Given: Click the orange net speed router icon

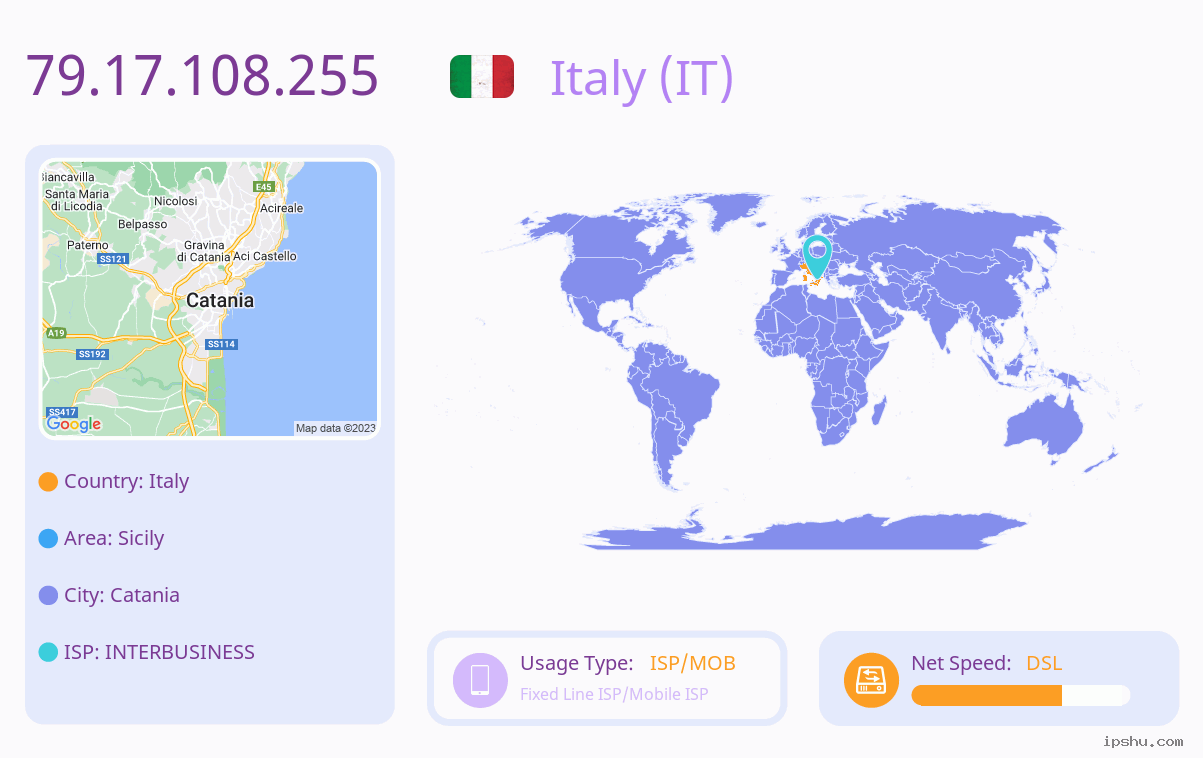Looking at the screenshot, I should coord(871,680).
